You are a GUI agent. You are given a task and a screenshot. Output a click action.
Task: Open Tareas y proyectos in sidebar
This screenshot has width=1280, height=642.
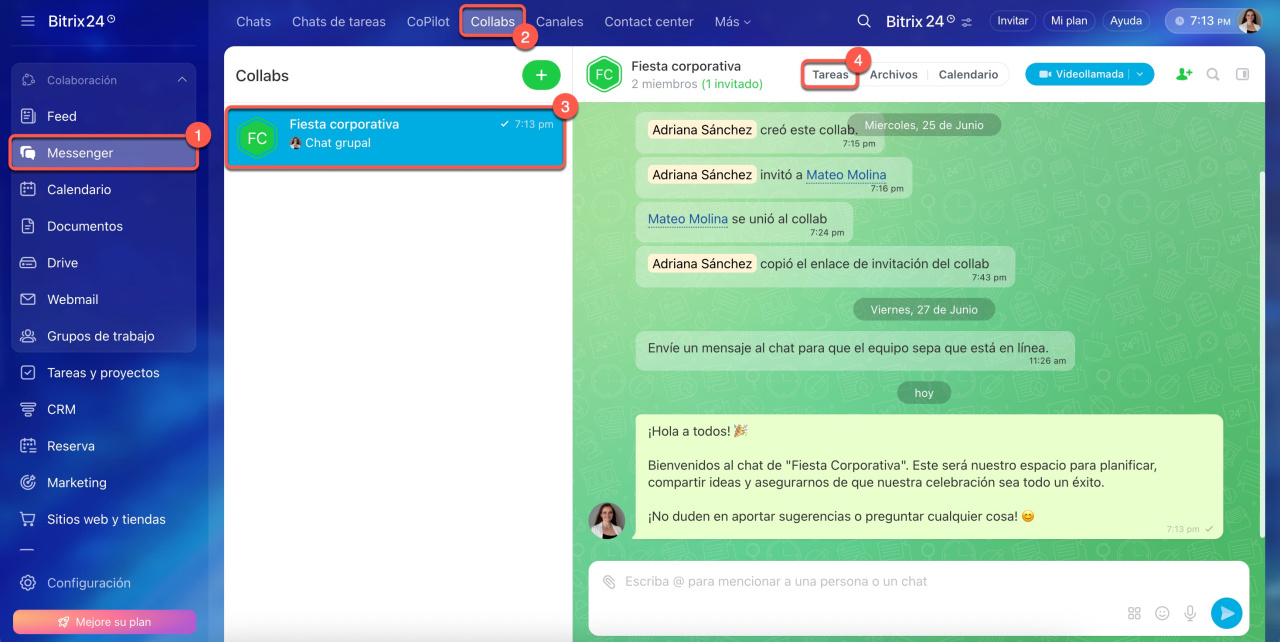tap(103, 373)
